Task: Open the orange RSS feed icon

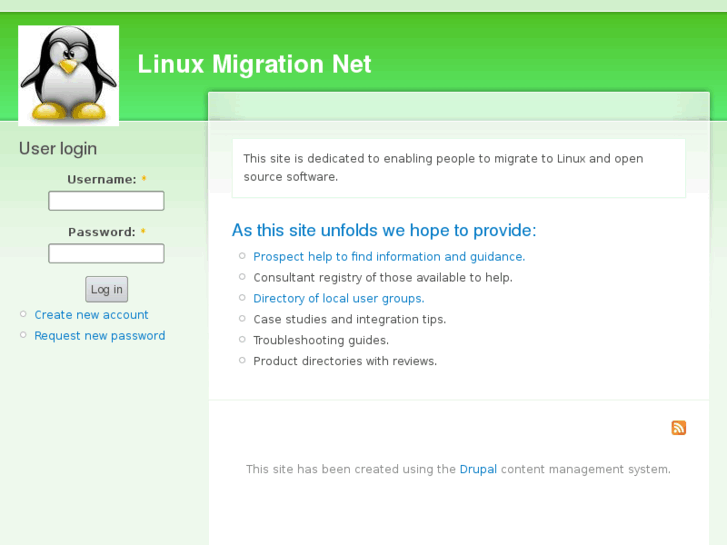Action: tap(679, 428)
